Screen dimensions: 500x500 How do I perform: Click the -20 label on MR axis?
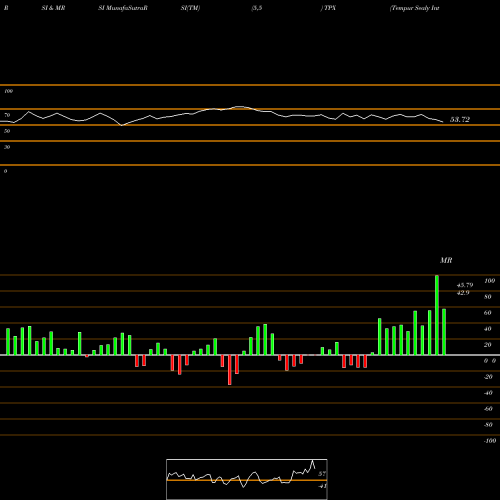click(x=488, y=377)
